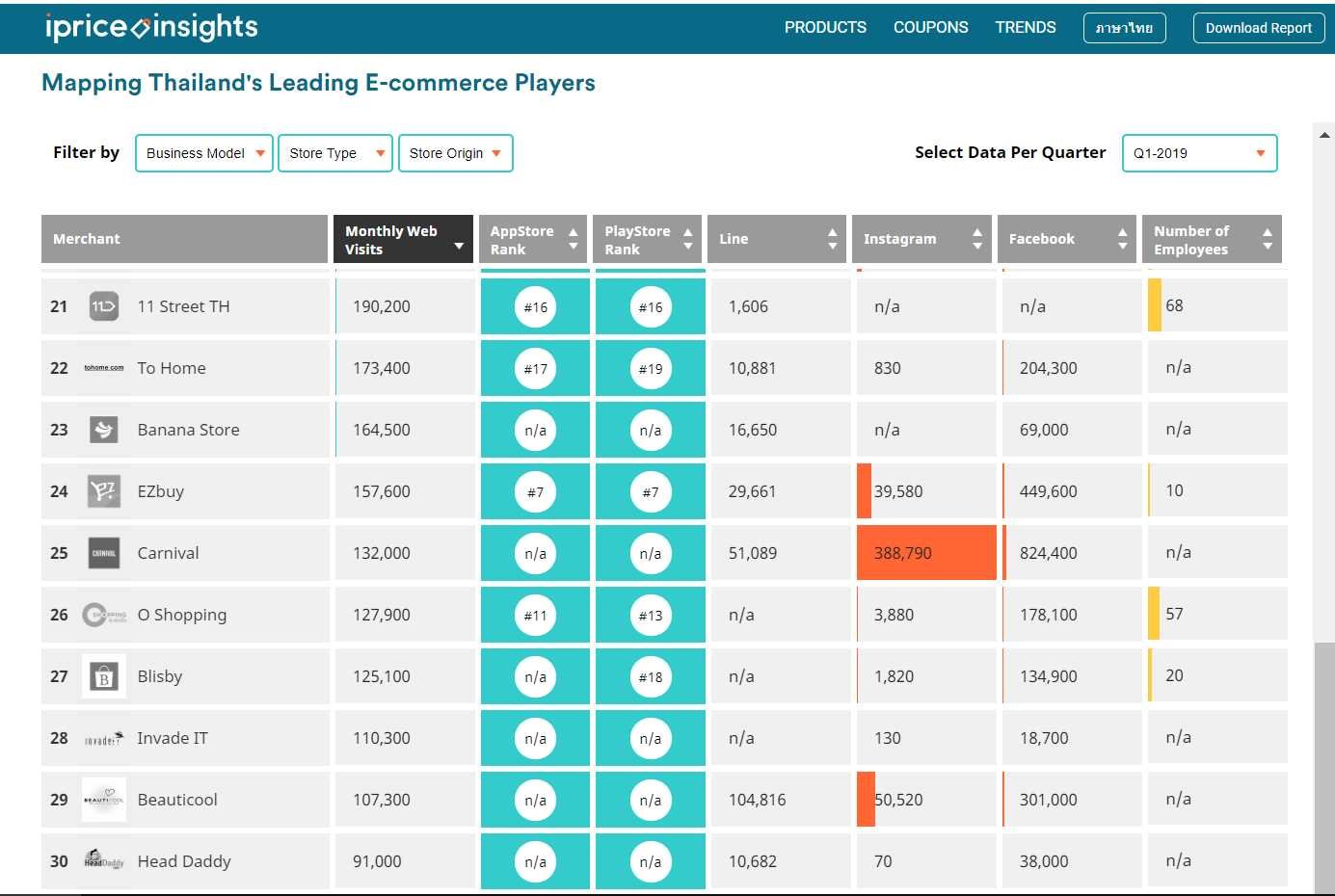Image resolution: width=1335 pixels, height=896 pixels.
Task: Switch language to ภาษาไทย
Action: pos(1125,28)
